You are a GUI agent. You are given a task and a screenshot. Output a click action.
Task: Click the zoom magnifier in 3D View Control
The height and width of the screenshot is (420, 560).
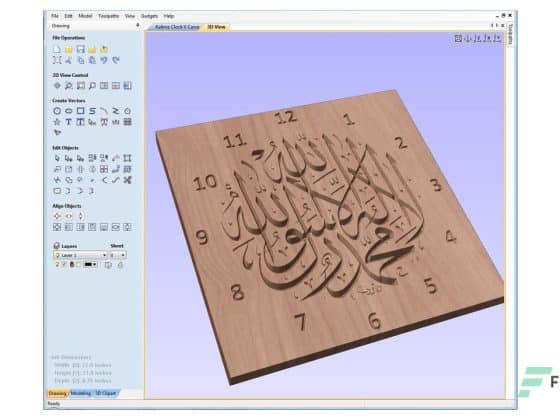click(x=69, y=86)
